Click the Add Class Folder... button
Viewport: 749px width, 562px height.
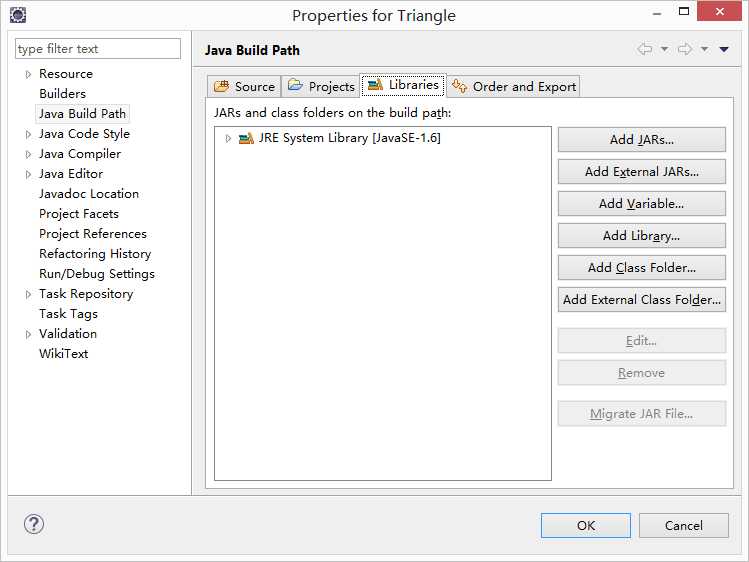click(x=642, y=267)
